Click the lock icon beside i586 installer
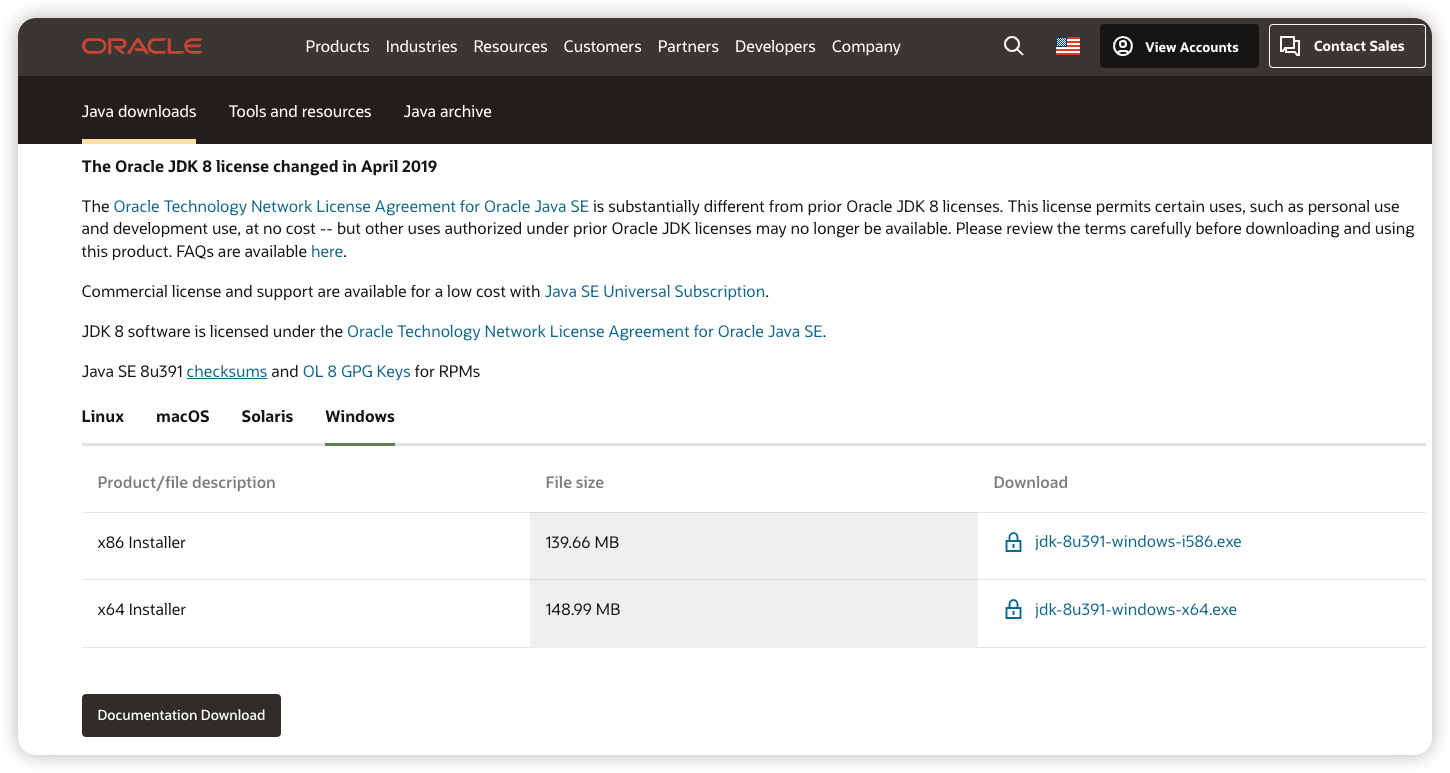 [x=1013, y=543]
